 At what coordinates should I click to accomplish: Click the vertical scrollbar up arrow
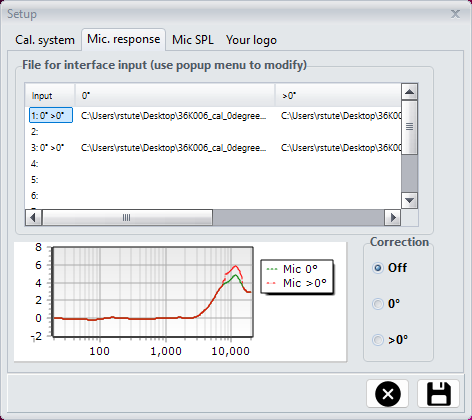coord(410,92)
